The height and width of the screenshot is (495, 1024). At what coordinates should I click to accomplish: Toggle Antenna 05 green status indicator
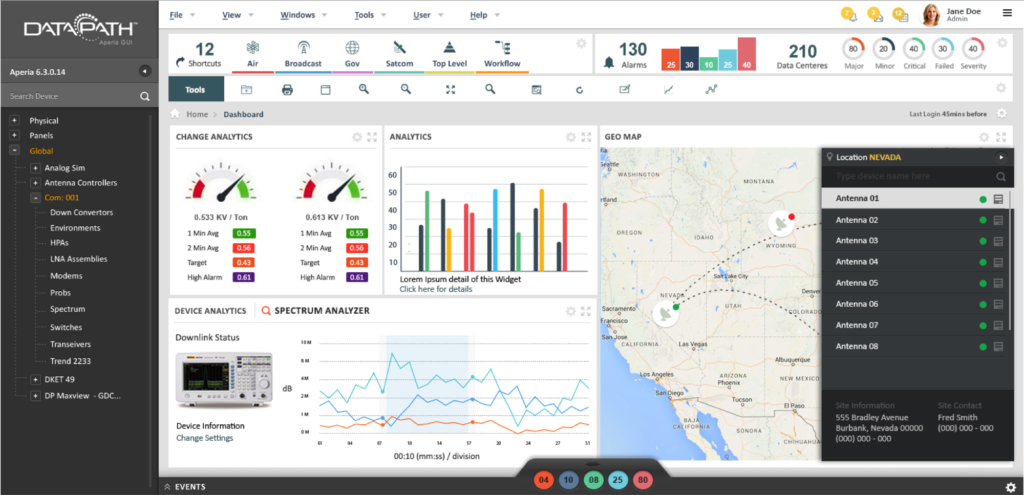(x=983, y=283)
